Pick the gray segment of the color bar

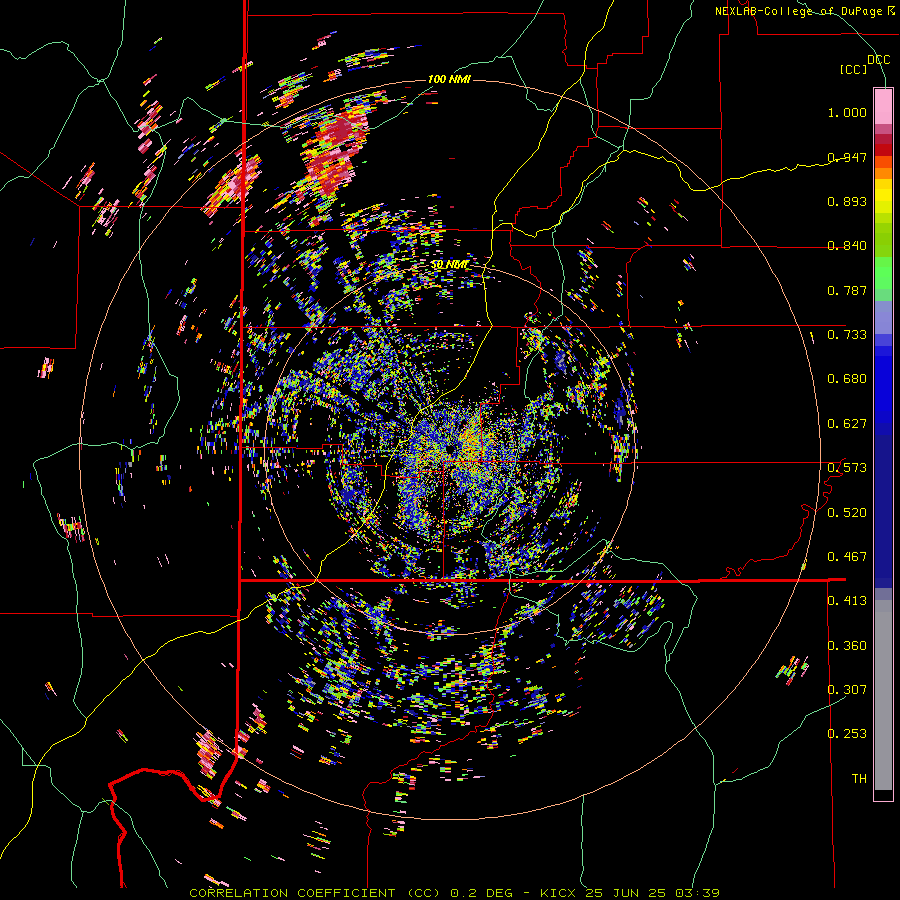tap(883, 695)
